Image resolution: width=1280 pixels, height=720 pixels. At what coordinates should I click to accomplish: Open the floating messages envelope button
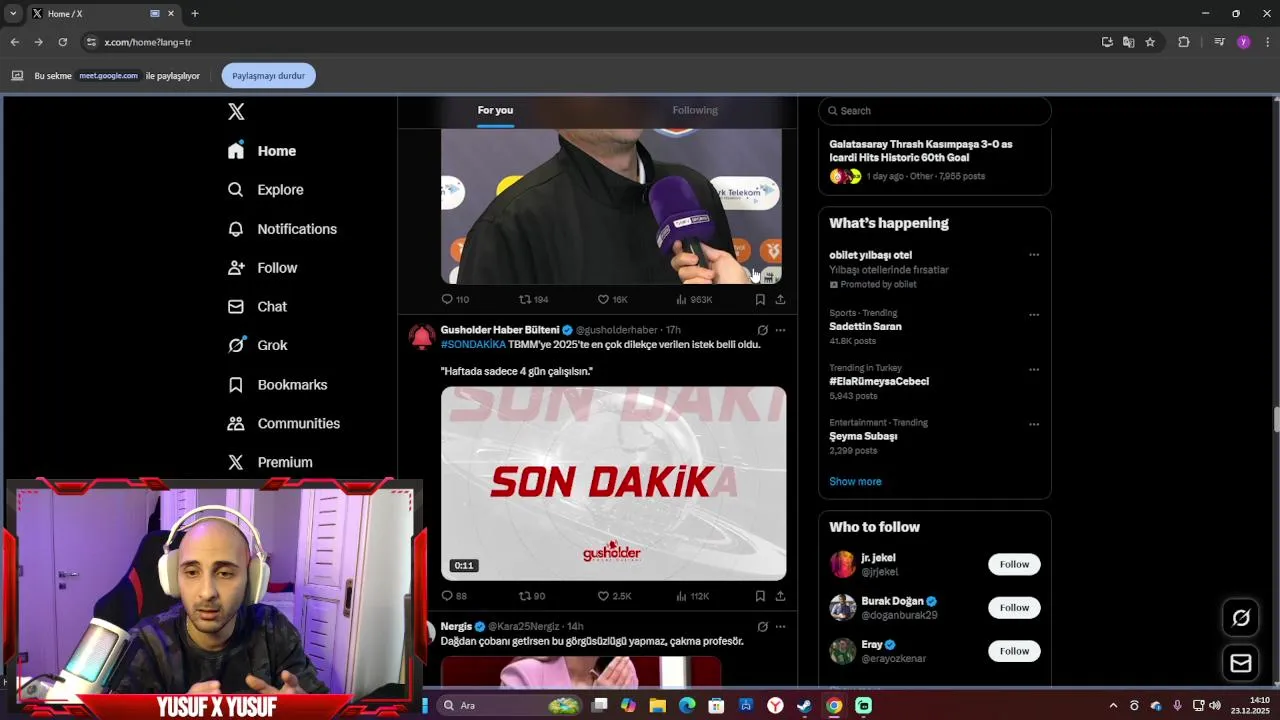tap(1241, 663)
